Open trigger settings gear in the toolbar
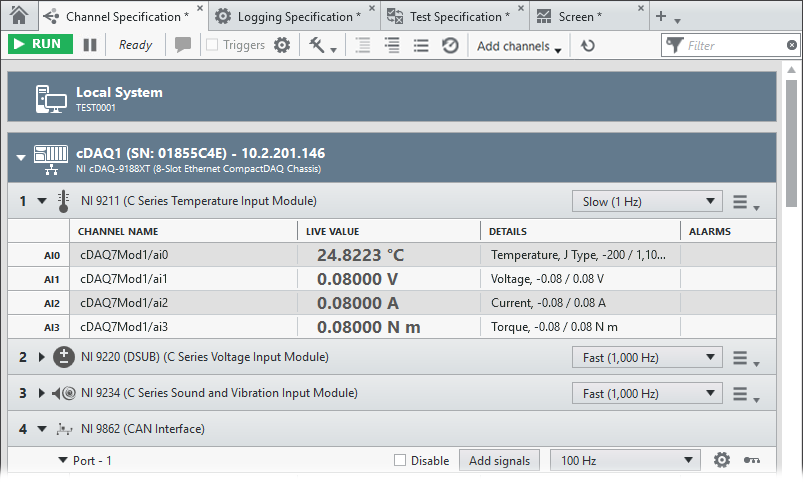803x491 pixels. [x=282, y=45]
